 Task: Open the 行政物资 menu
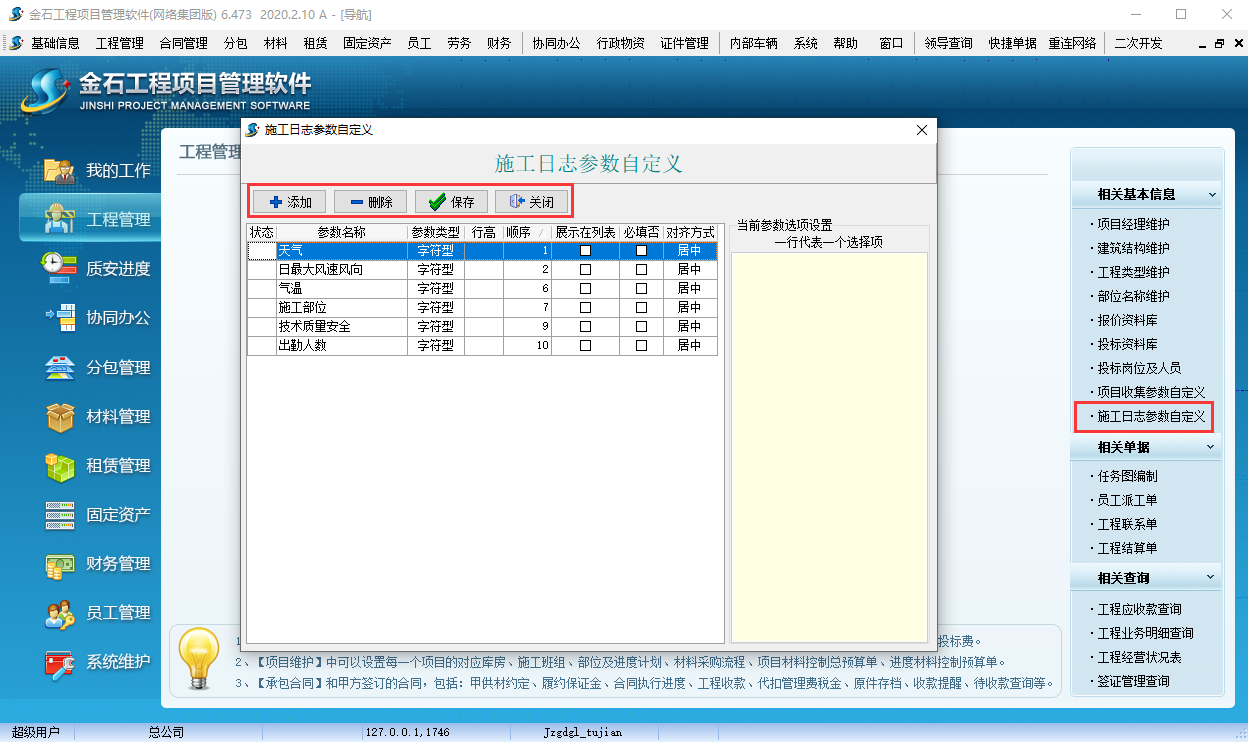[x=620, y=43]
